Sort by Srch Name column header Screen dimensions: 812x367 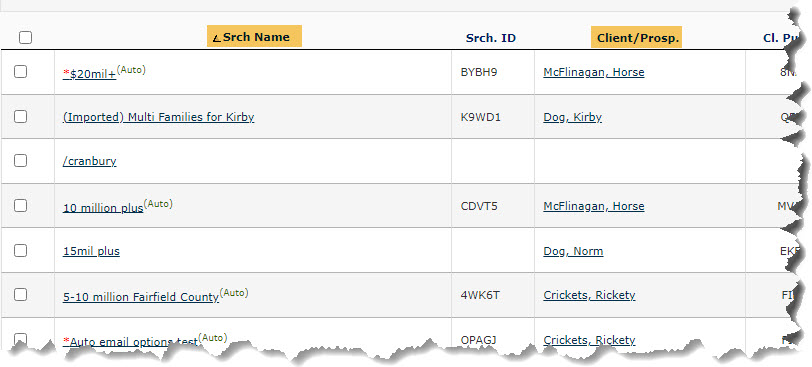[254, 37]
